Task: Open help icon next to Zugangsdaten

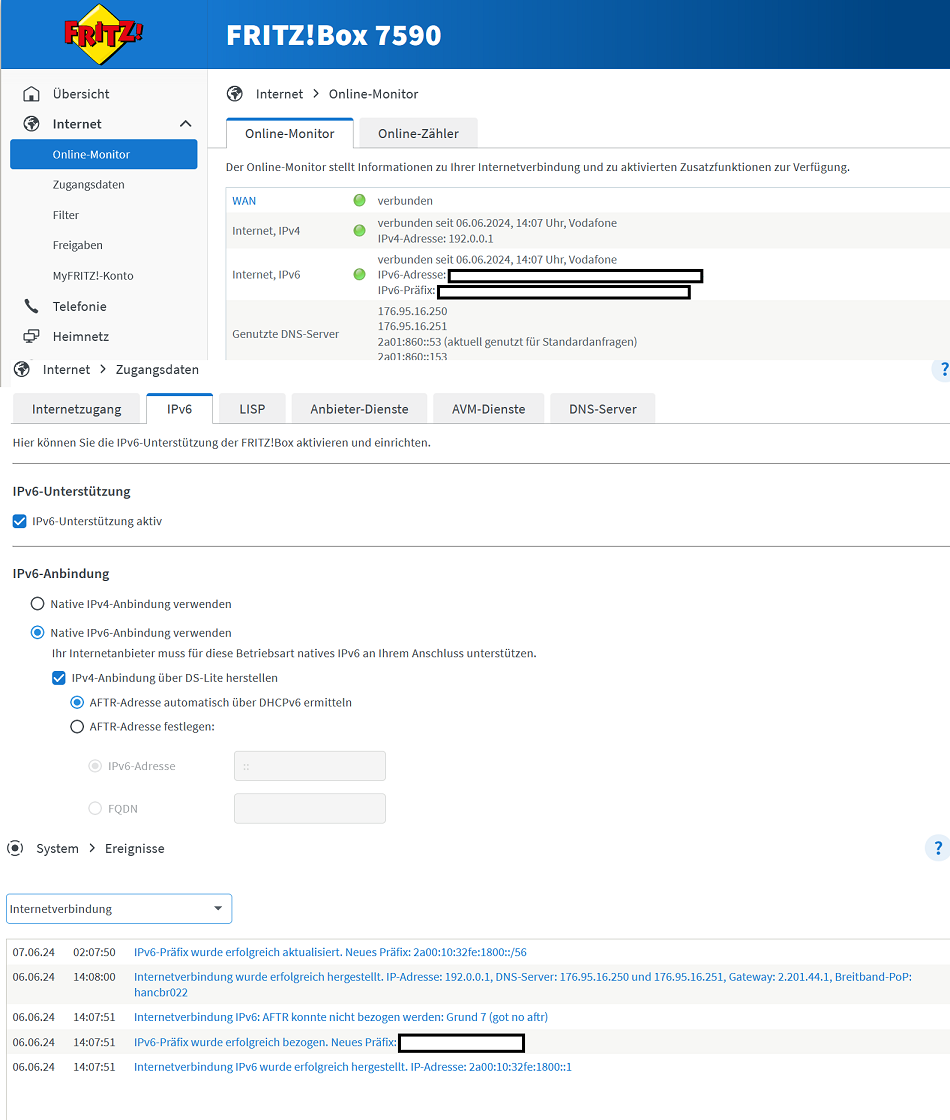Action: point(944,369)
